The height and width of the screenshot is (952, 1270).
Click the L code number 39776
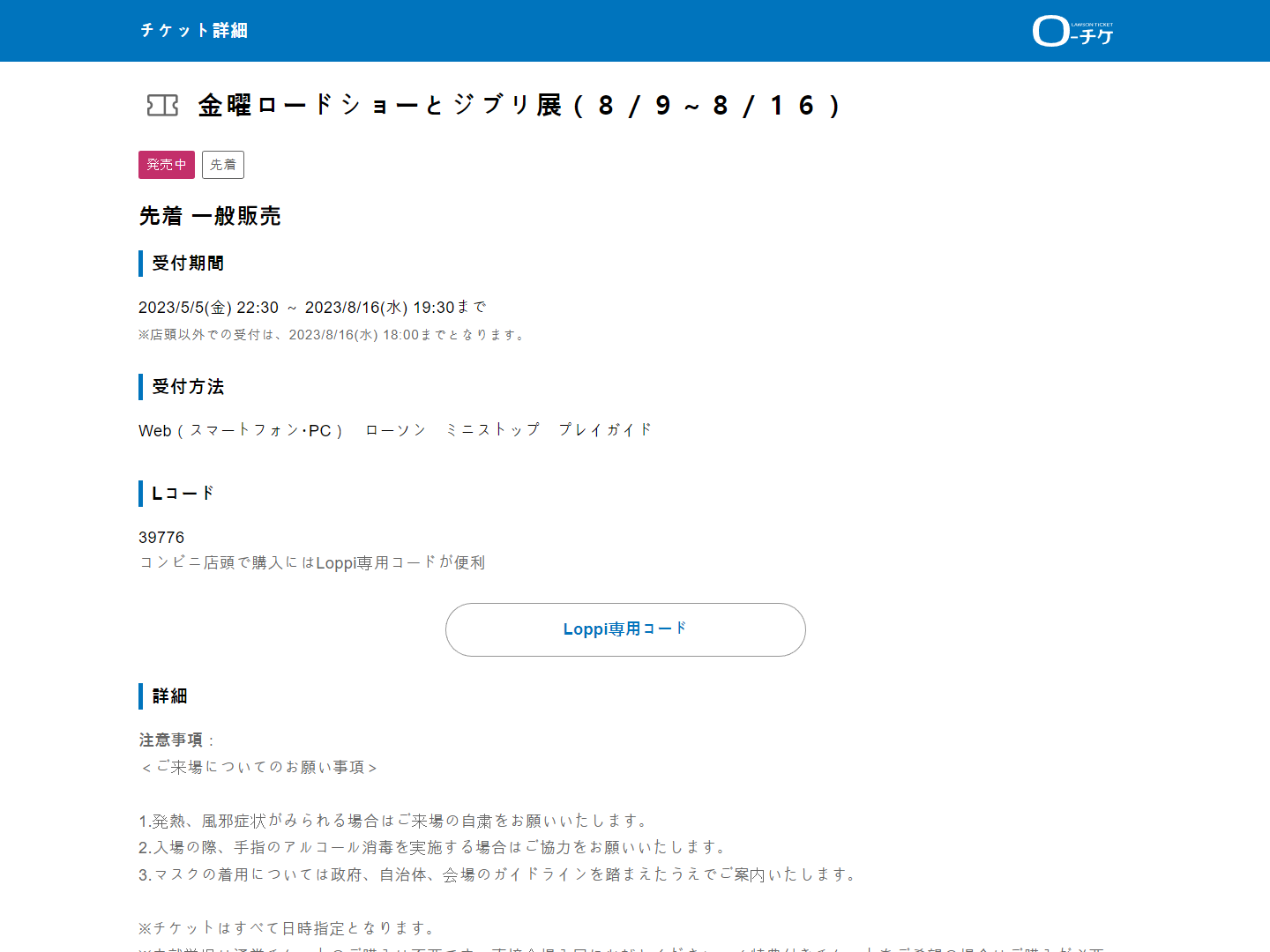point(161,538)
